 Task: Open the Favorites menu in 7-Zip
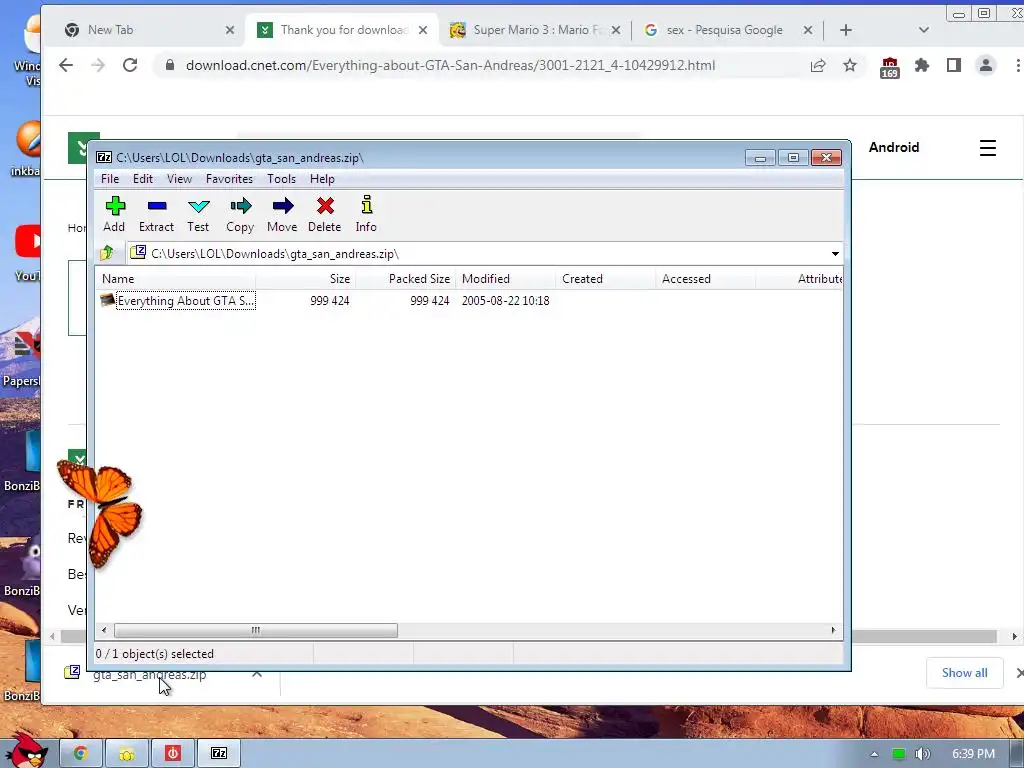click(229, 179)
